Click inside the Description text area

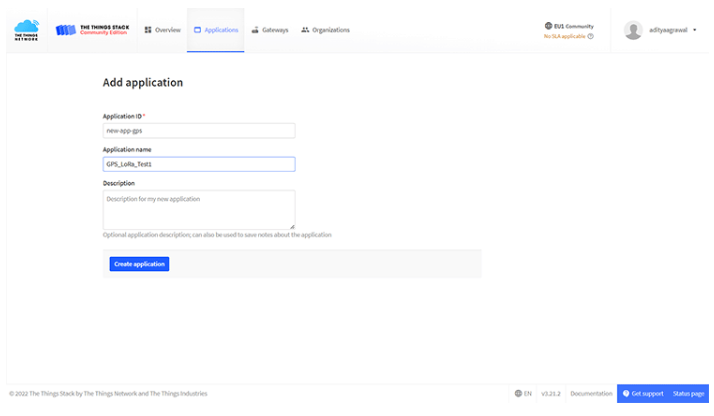click(199, 209)
